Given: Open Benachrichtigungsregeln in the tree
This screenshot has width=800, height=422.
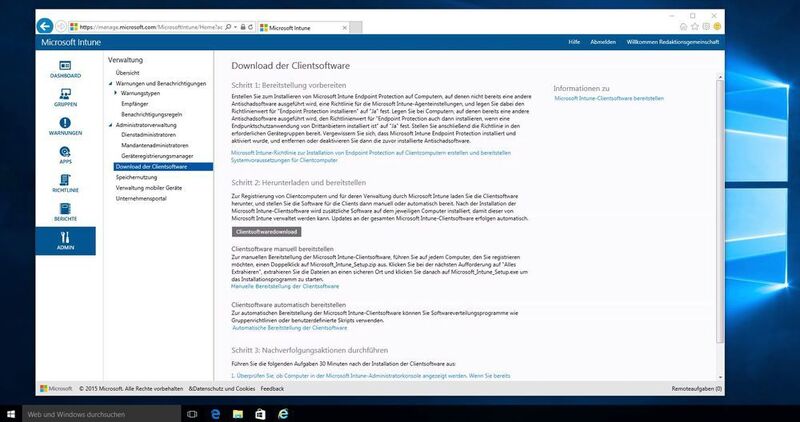Looking at the screenshot, I should [152, 115].
